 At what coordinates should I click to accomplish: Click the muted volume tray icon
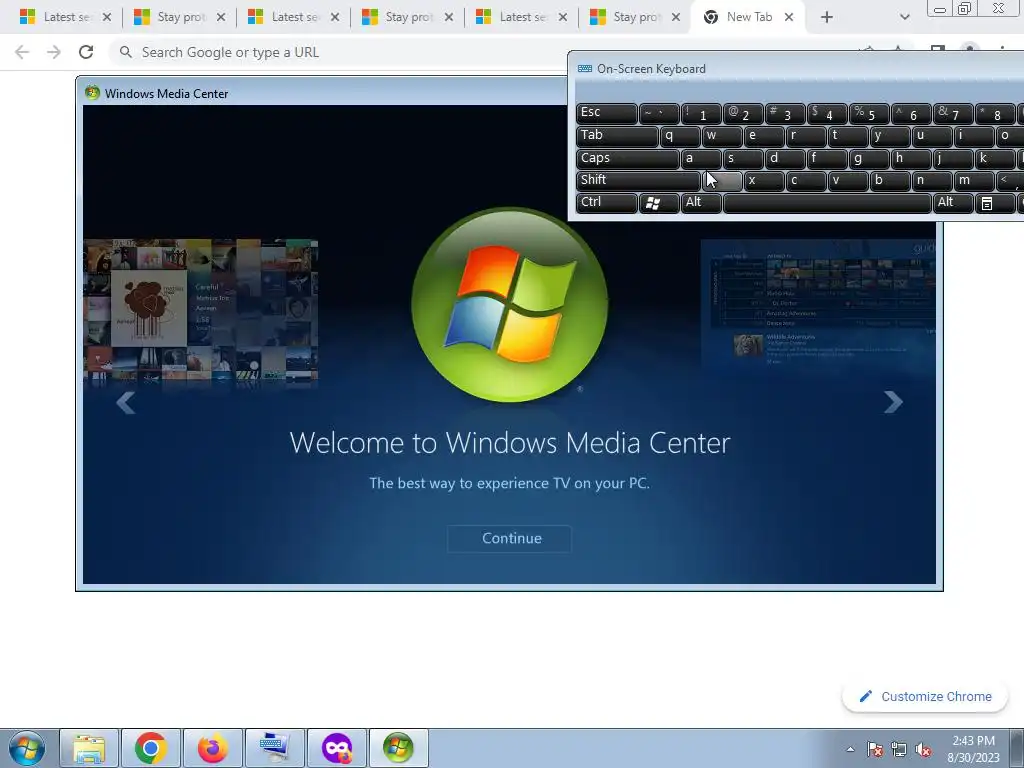coord(923,749)
